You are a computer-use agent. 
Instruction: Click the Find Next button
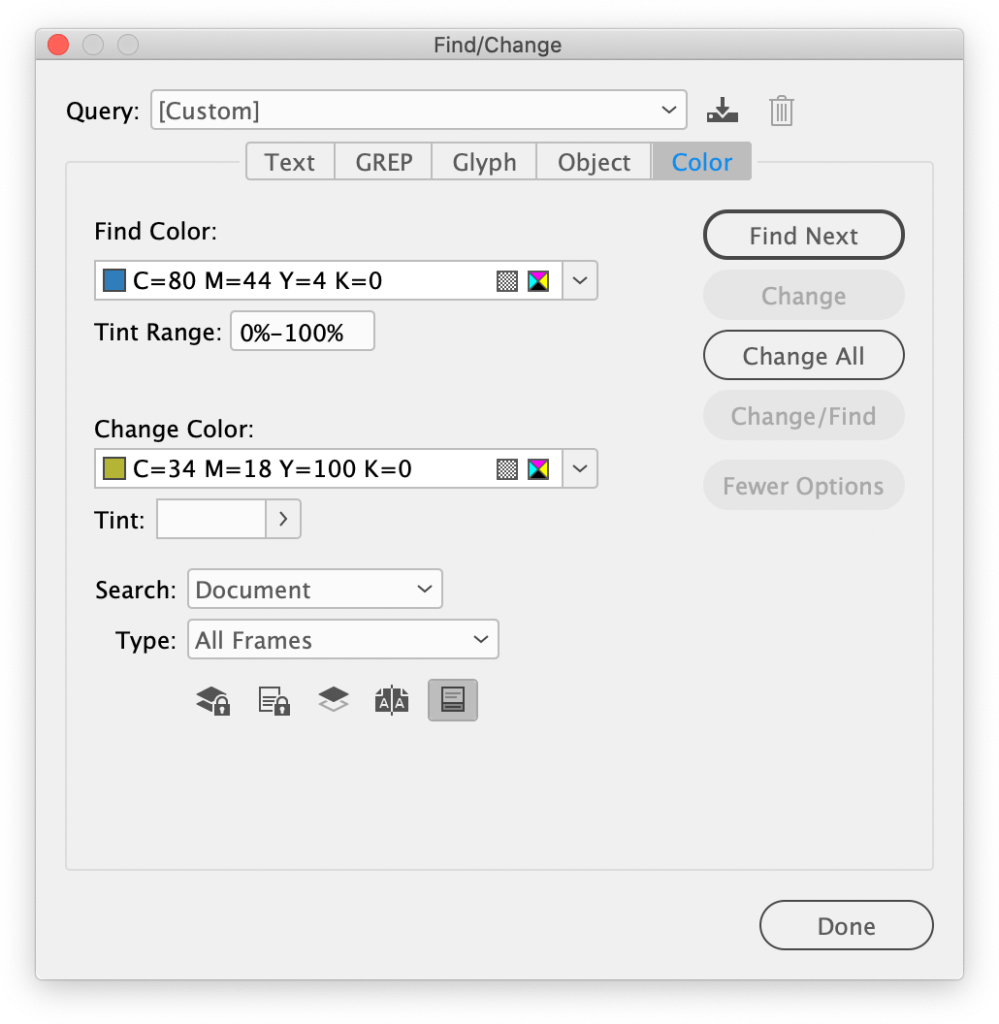pyautogui.click(x=803, y=235)
